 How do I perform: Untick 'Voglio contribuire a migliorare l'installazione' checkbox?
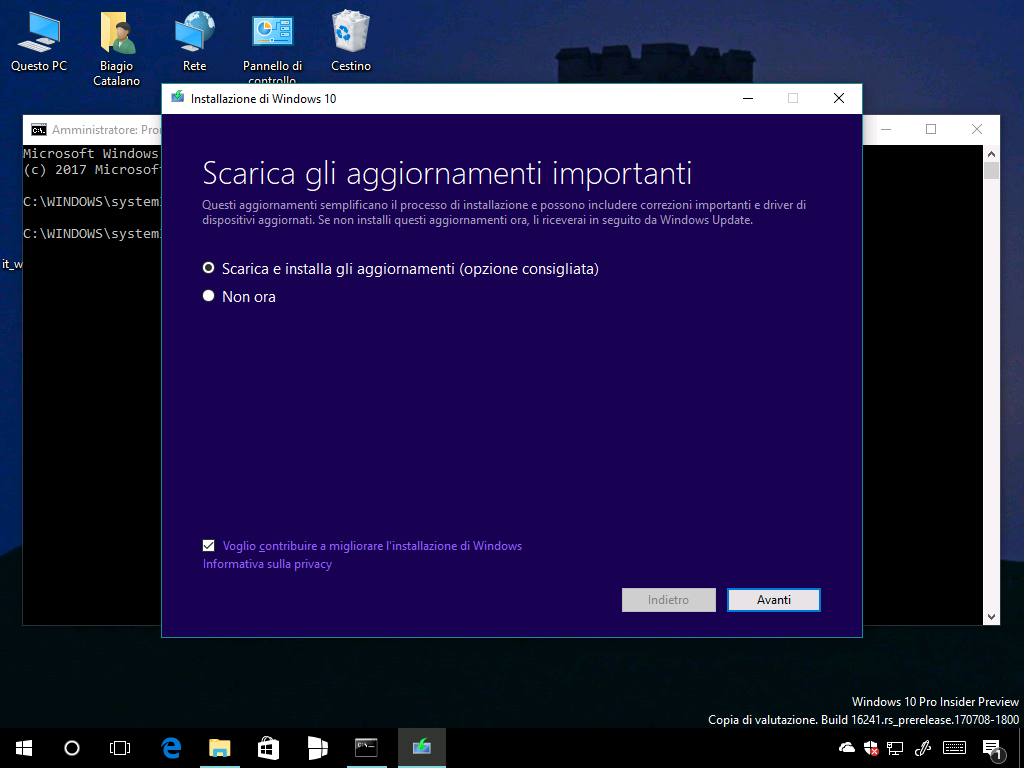click(x=208, y=545)
